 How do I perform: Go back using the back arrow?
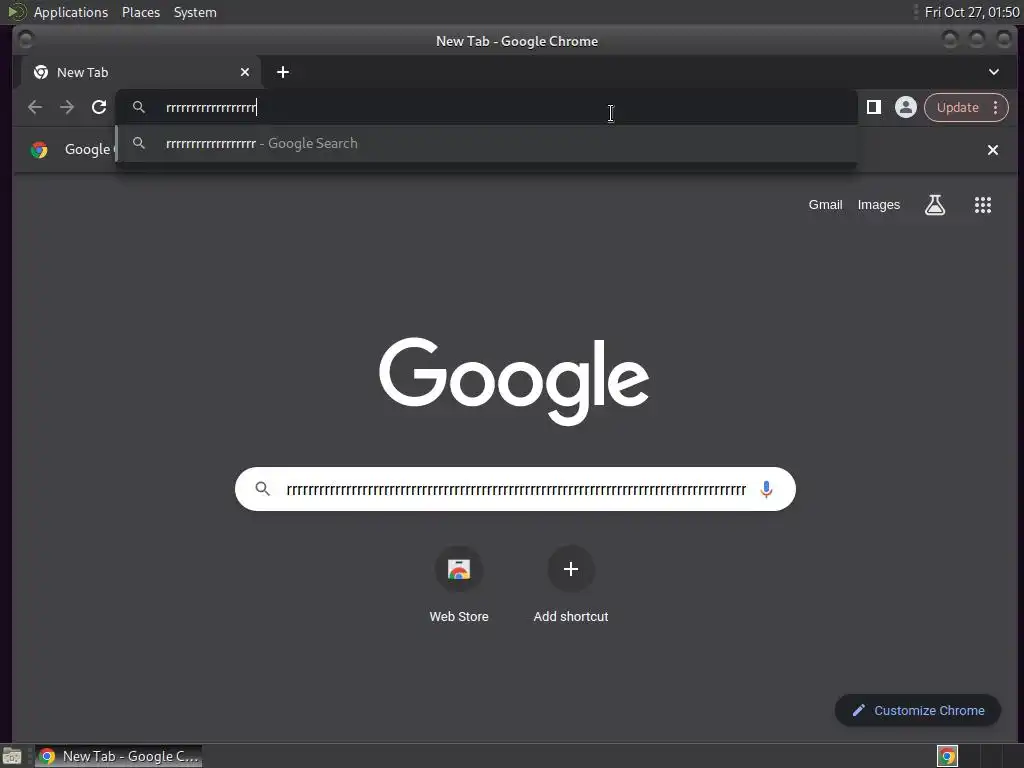coord(35,107)
